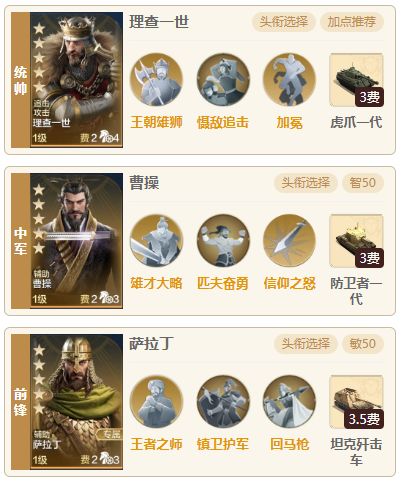Screen dimensions: 404x485
Task: Open 头衔选择 for 萨拉丁
Action: [306, 344]
